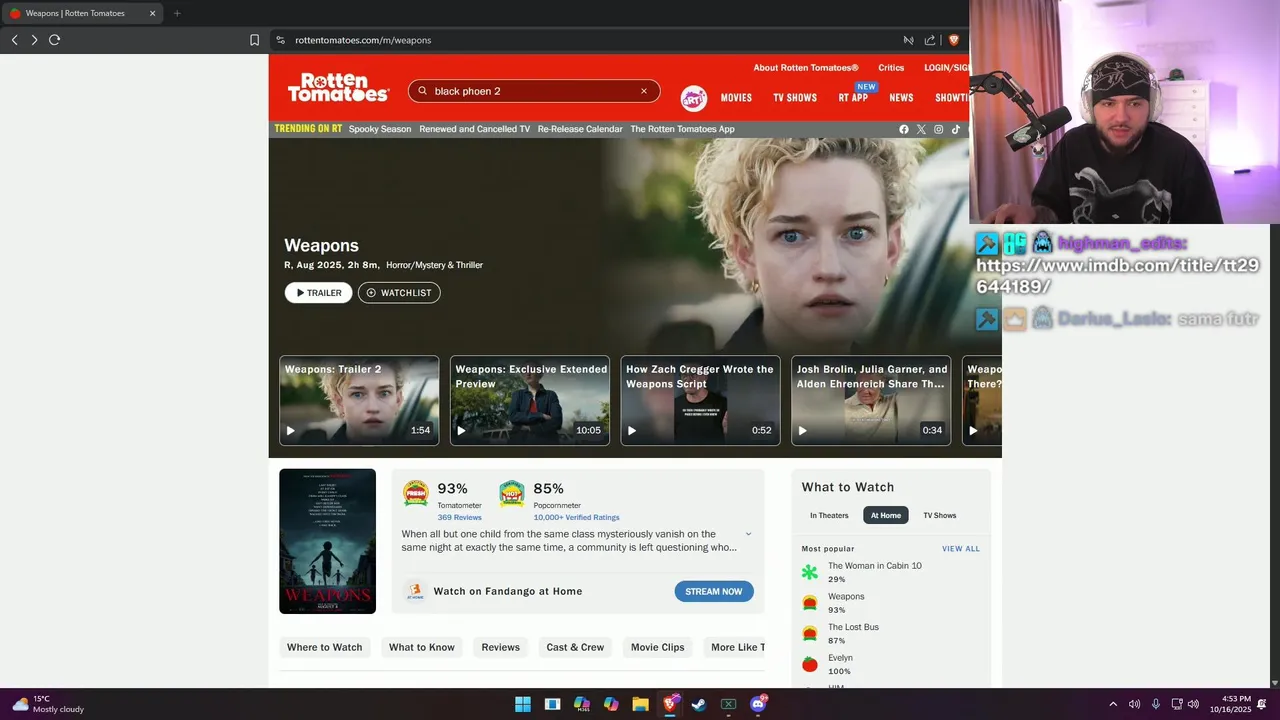Open Steam from the taskbar
Image resolution: width=1280 pixels, height=720 pixels.
[x=699, y=704]
